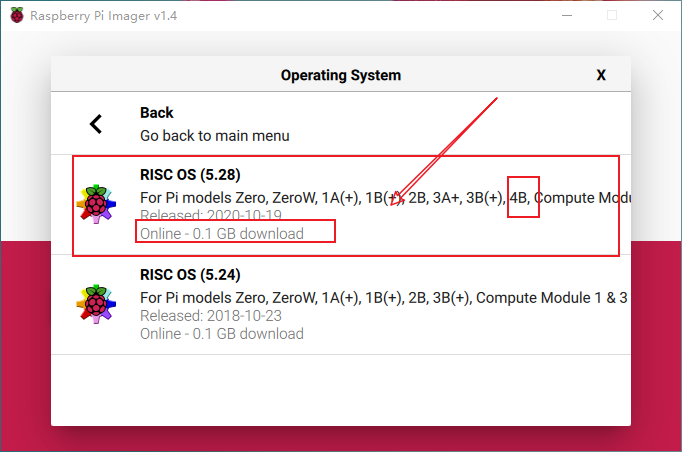Click 'Online - 0.1 GB download' under RISC OS 5.28
Screen dimensions: 682x452
click(x=222, y=234)
